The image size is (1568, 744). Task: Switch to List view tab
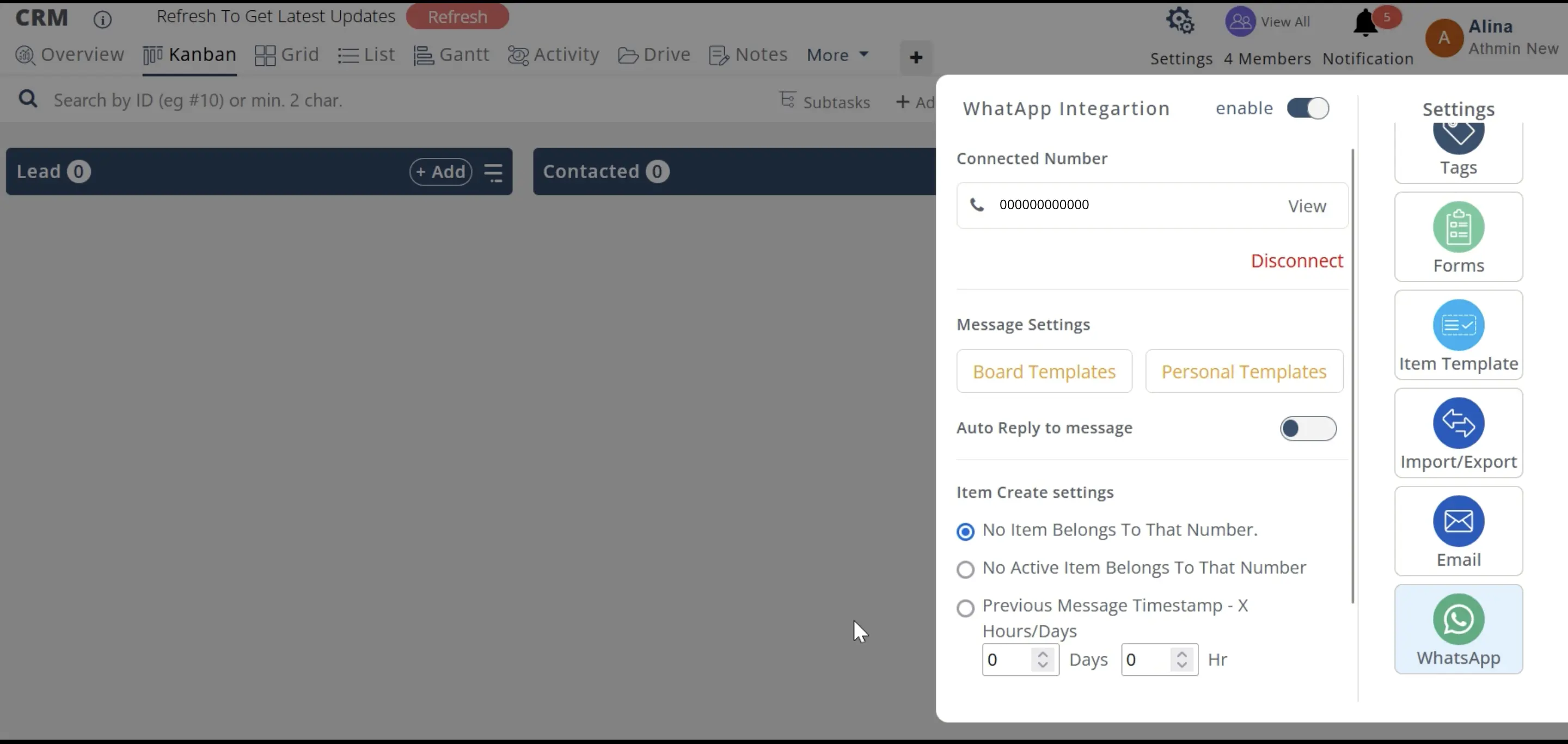coord(366,55)
